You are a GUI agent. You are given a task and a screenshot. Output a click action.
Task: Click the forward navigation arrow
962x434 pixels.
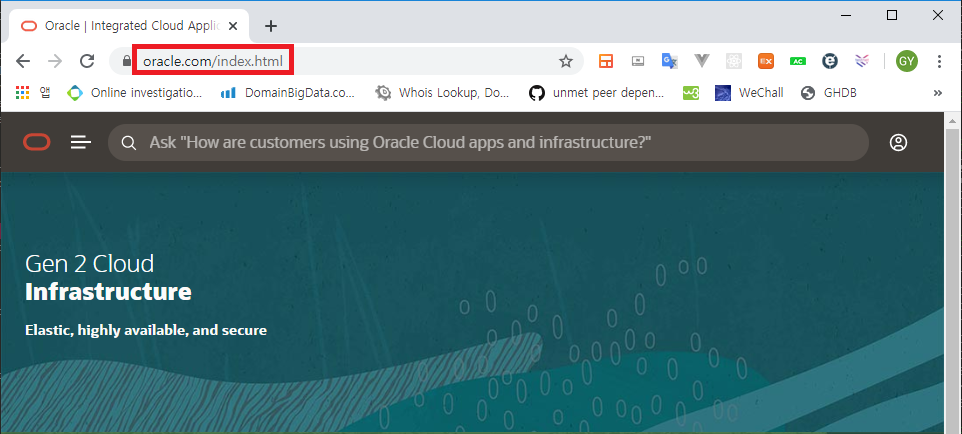55,61
